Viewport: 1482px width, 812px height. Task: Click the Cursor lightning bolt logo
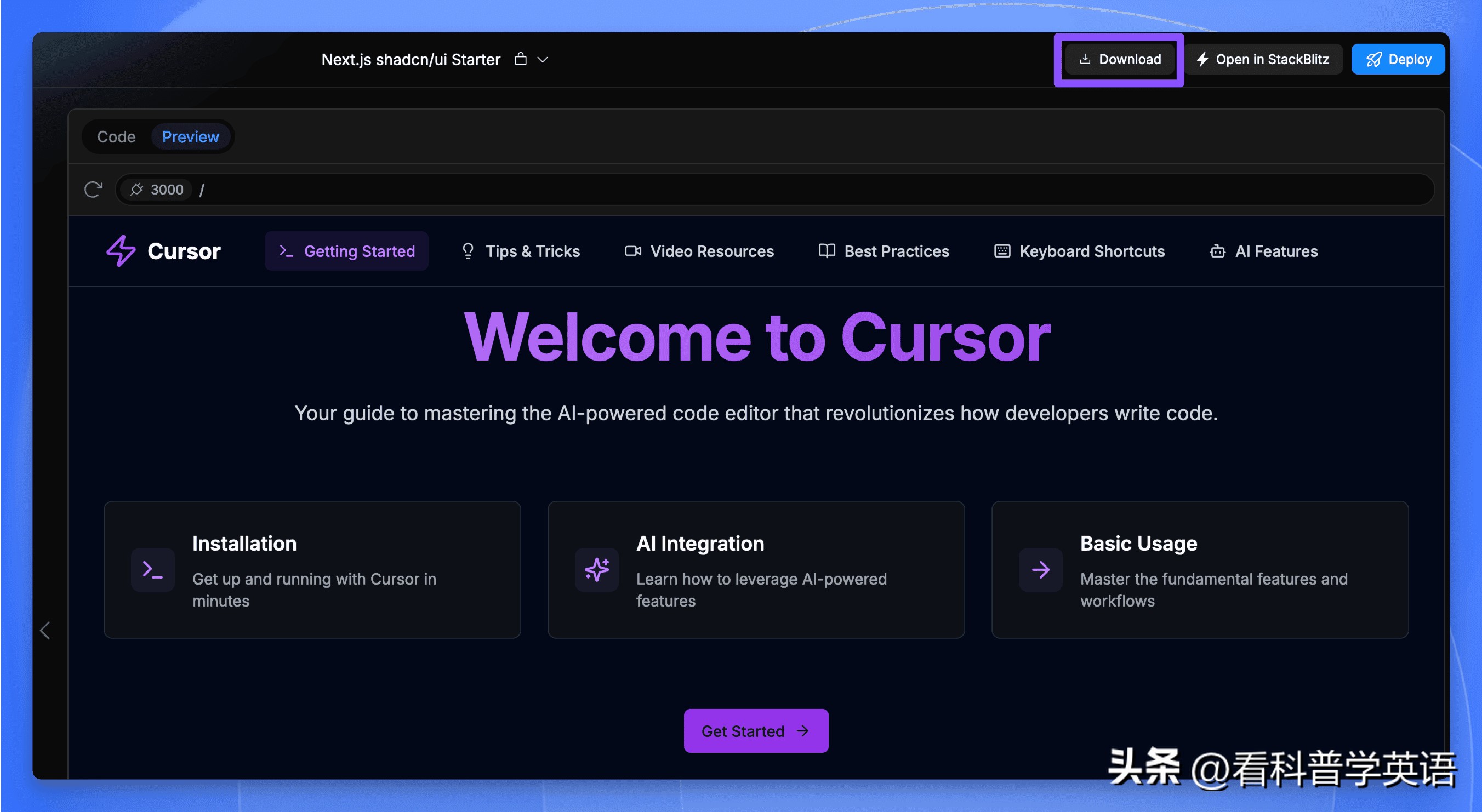121,251
